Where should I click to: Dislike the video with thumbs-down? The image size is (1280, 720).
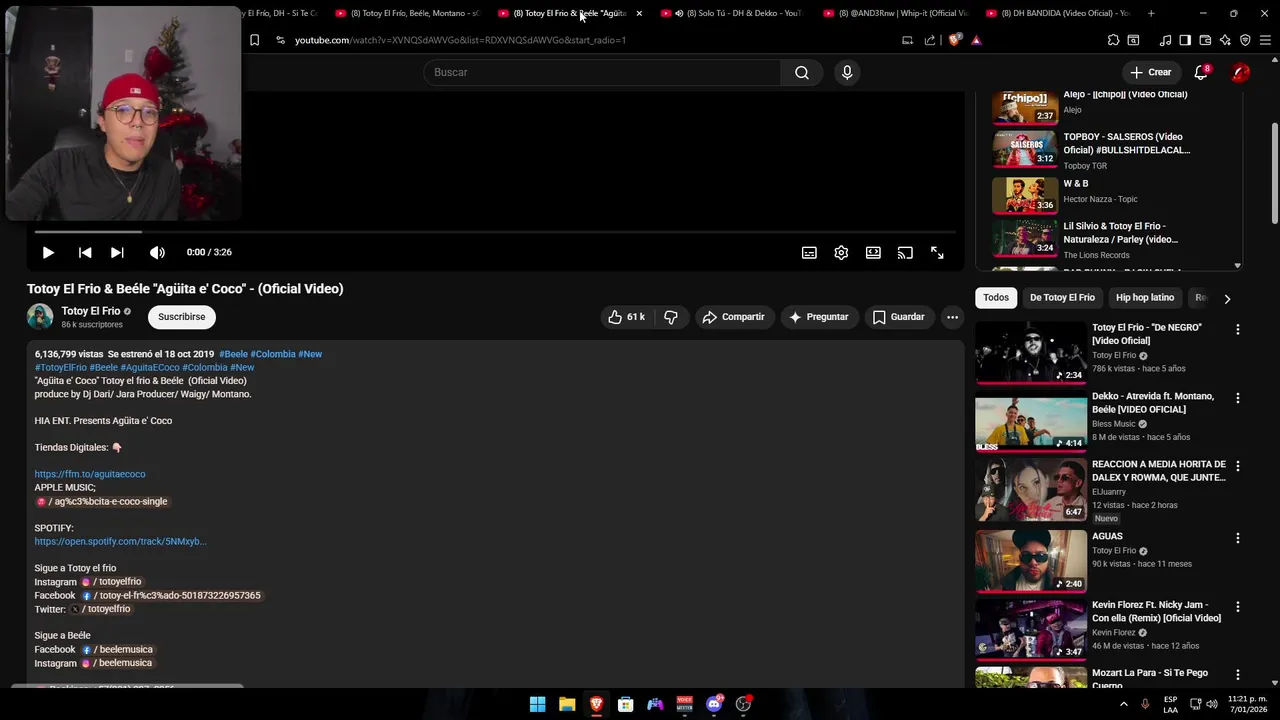[670, 317]
